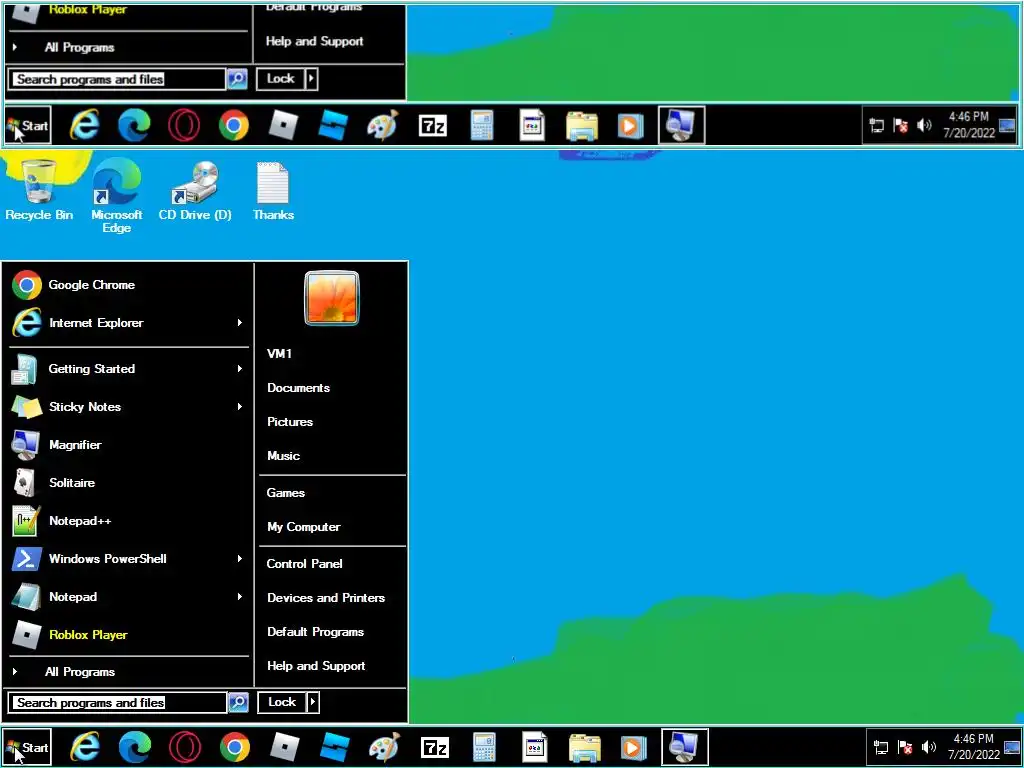Select the Microsoft Edge desktop shortcut
The image size is (1024, 768).
click(116, 195)
